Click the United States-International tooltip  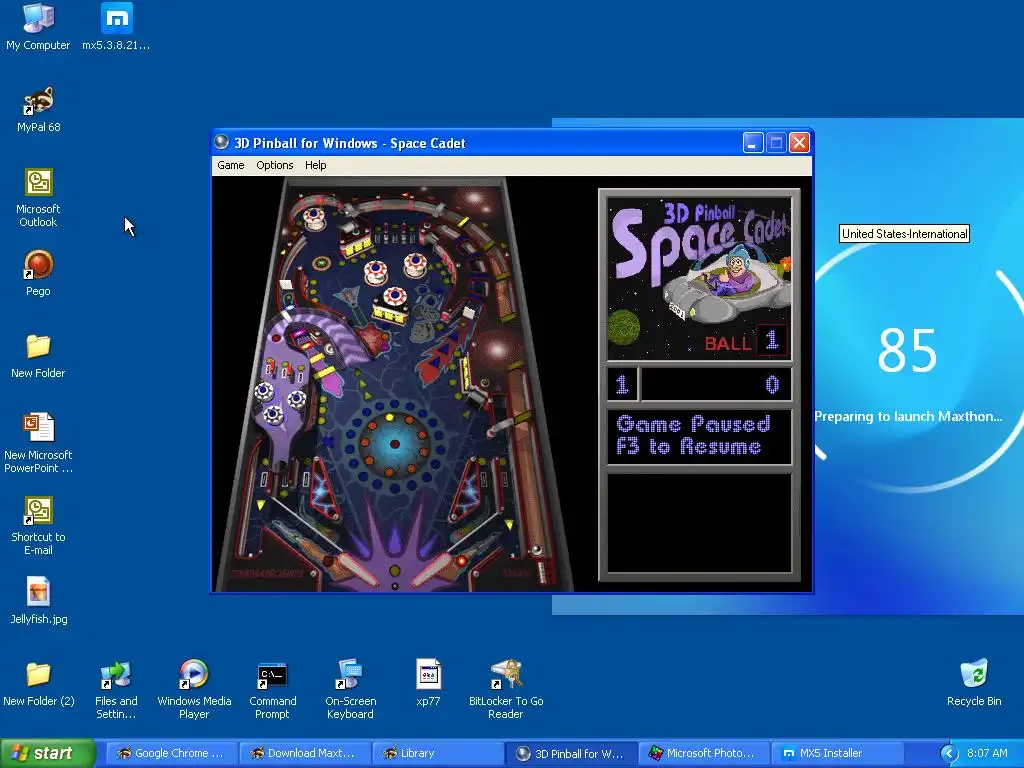point(904,234)
